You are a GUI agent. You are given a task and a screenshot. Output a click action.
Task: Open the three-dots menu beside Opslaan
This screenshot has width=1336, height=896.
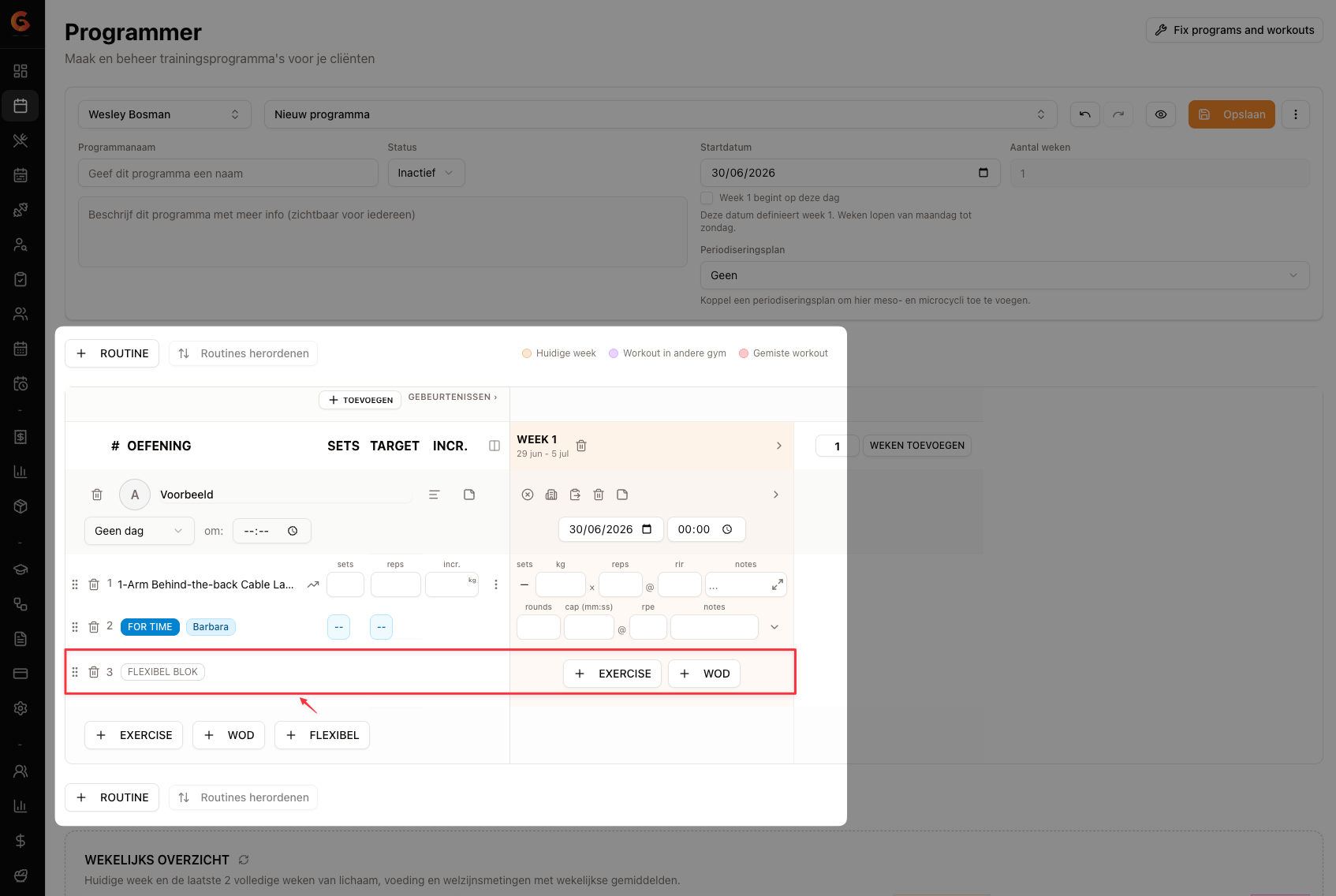[1296, 114]
